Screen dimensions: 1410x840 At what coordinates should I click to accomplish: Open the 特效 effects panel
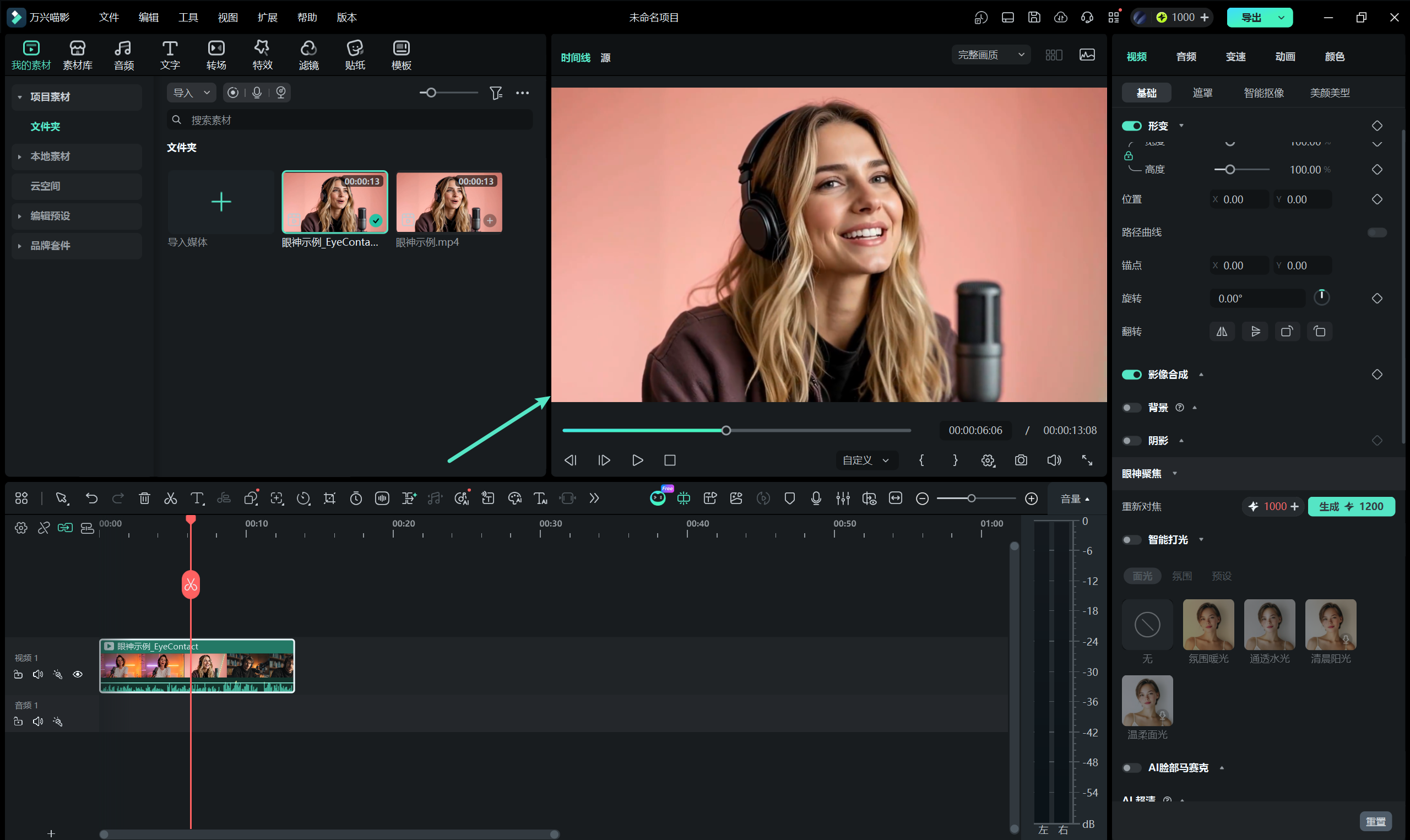(x=263, y=55)
